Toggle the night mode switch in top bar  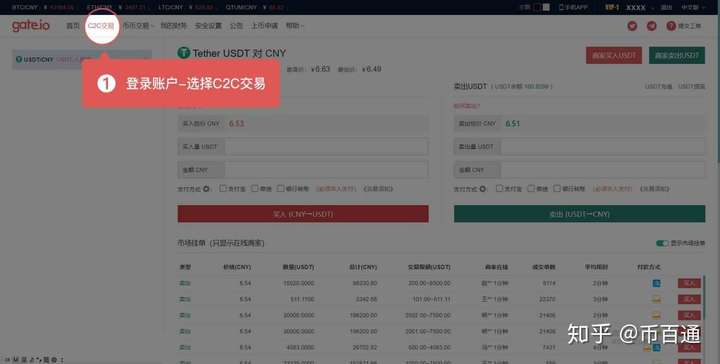pos(541,7)
